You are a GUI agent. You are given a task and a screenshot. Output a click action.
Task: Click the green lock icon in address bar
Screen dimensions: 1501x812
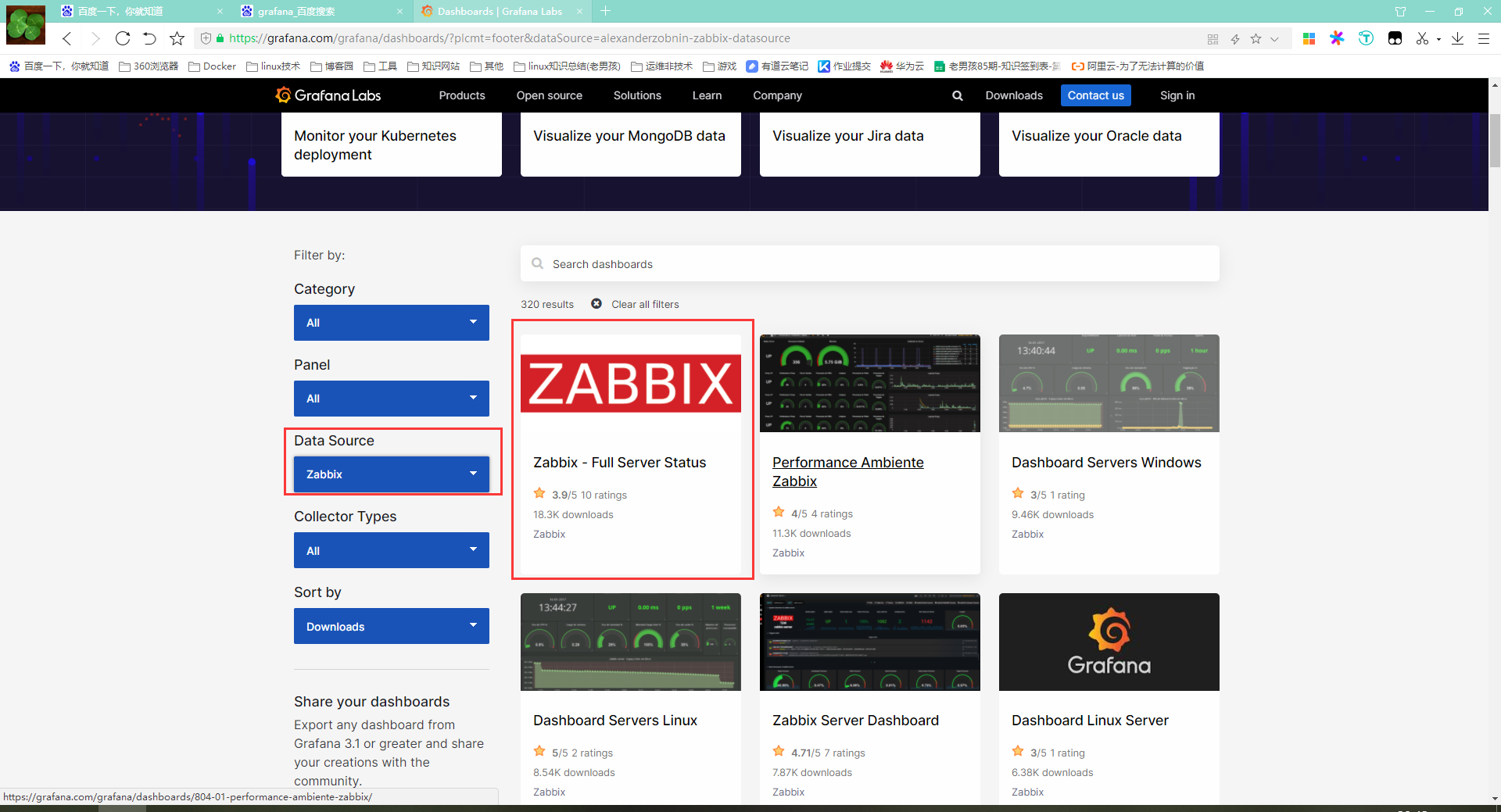click(220, 38)
